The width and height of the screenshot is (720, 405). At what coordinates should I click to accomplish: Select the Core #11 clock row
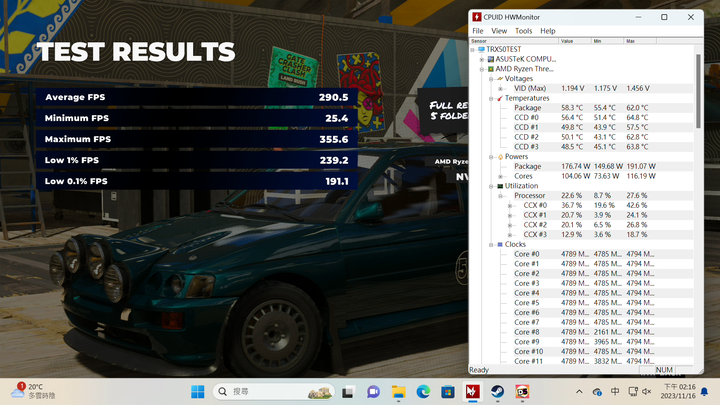coord(602,361)
